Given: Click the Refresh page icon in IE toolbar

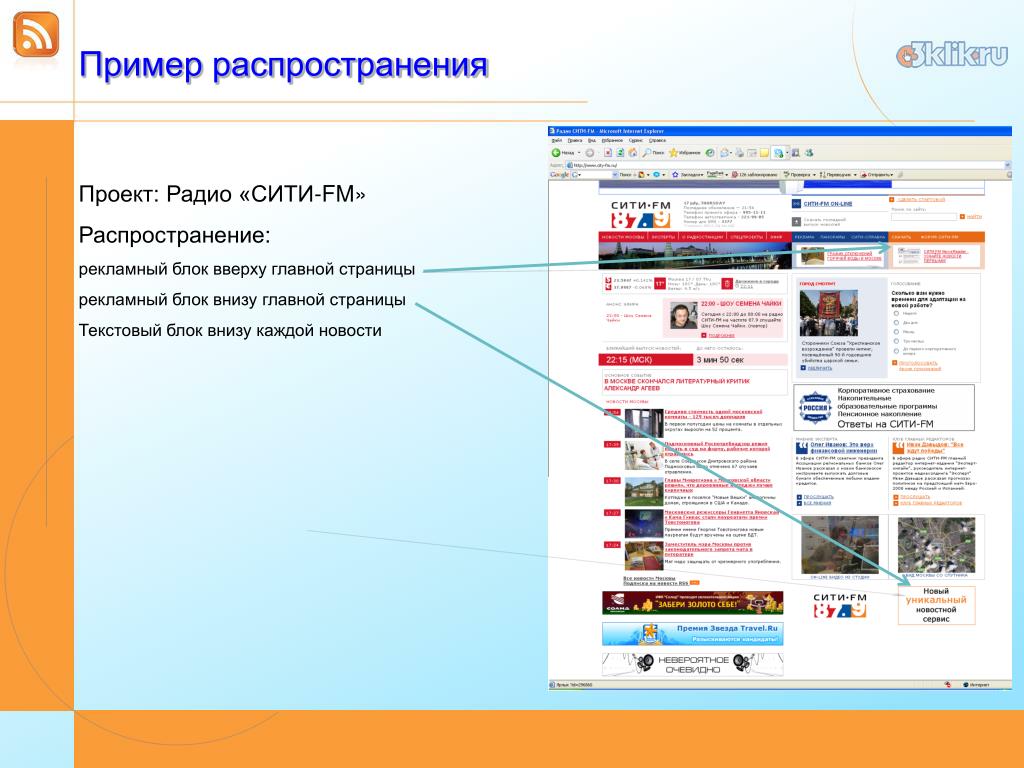Looking at the screenshot, I should click(620, 153).
